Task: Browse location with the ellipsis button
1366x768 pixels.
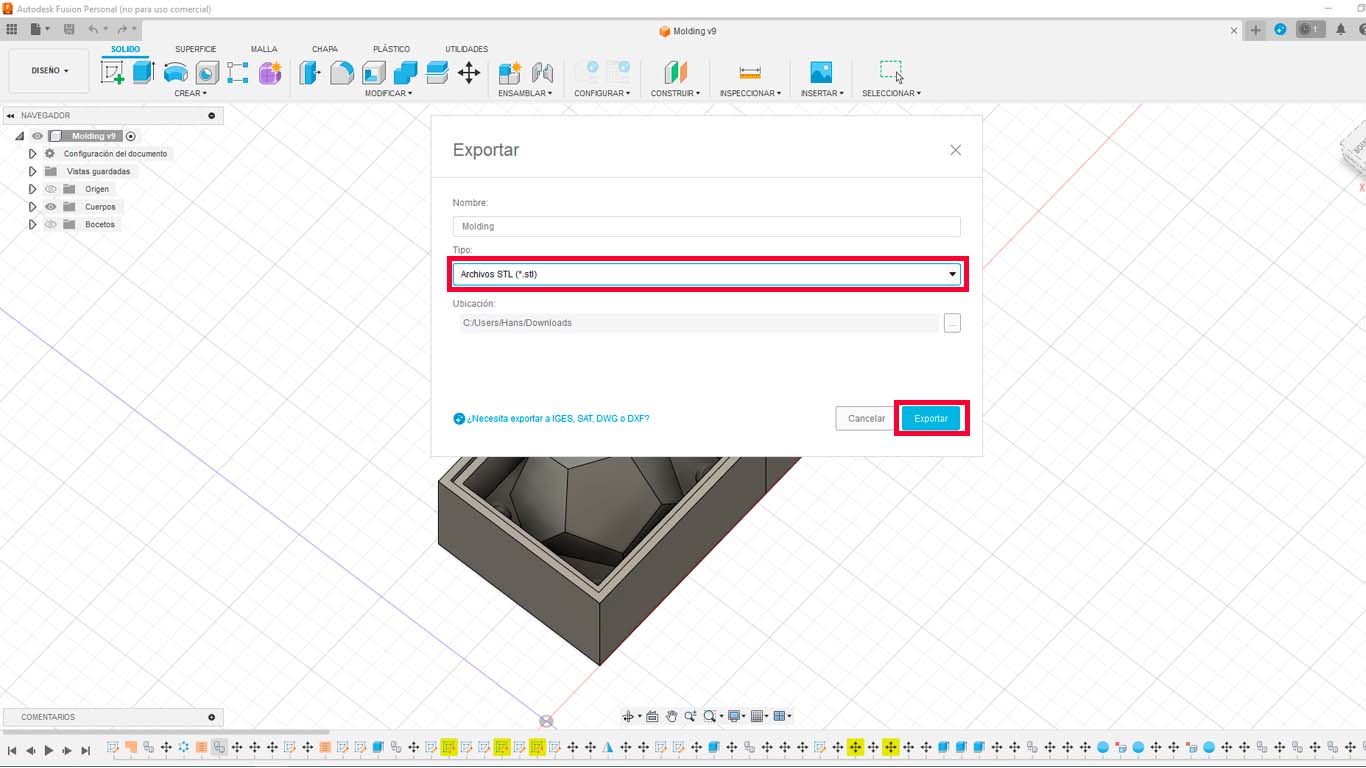Action: 952,323
